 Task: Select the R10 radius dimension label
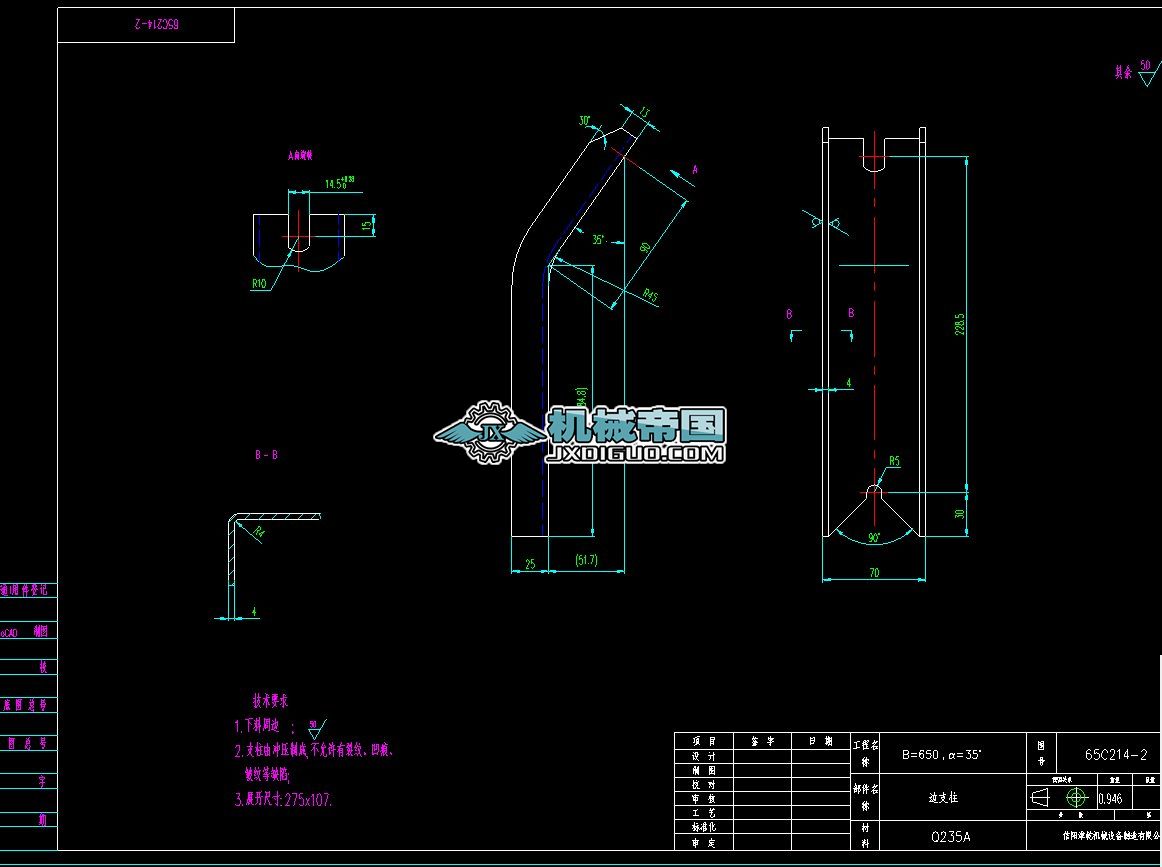[x=259, y=284]
